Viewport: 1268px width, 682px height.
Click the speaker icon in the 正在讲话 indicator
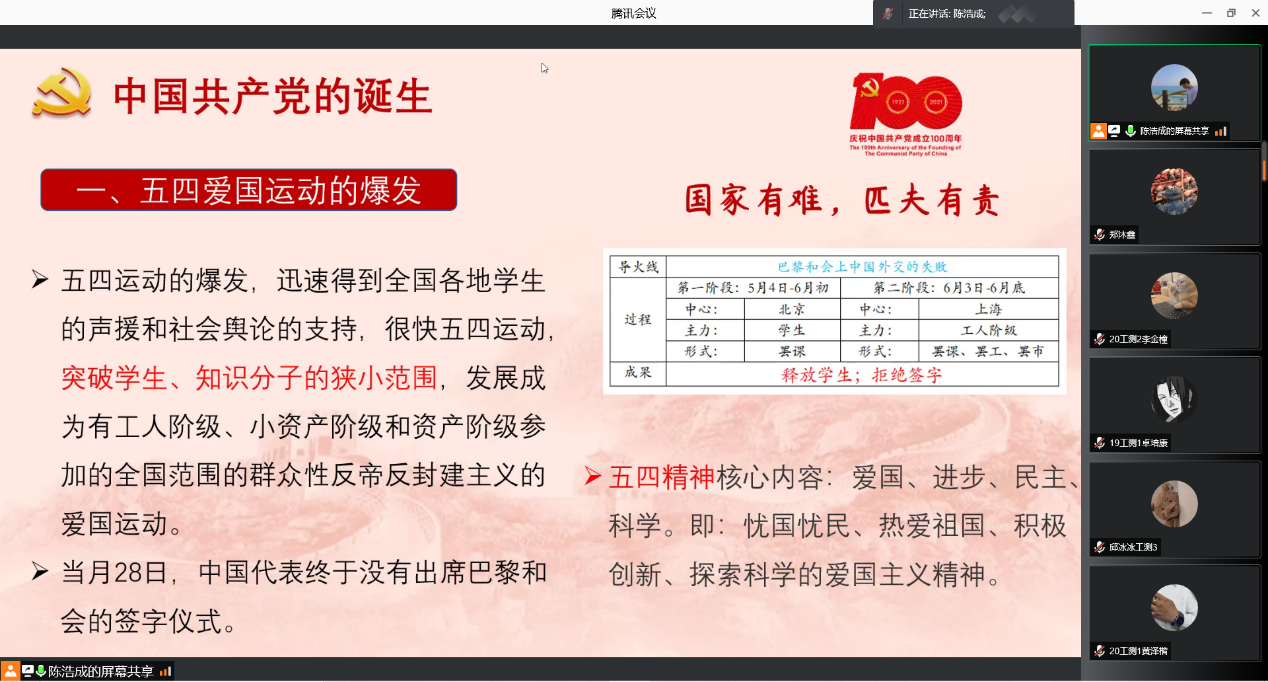pyautogui.click(x=887, y=13)
